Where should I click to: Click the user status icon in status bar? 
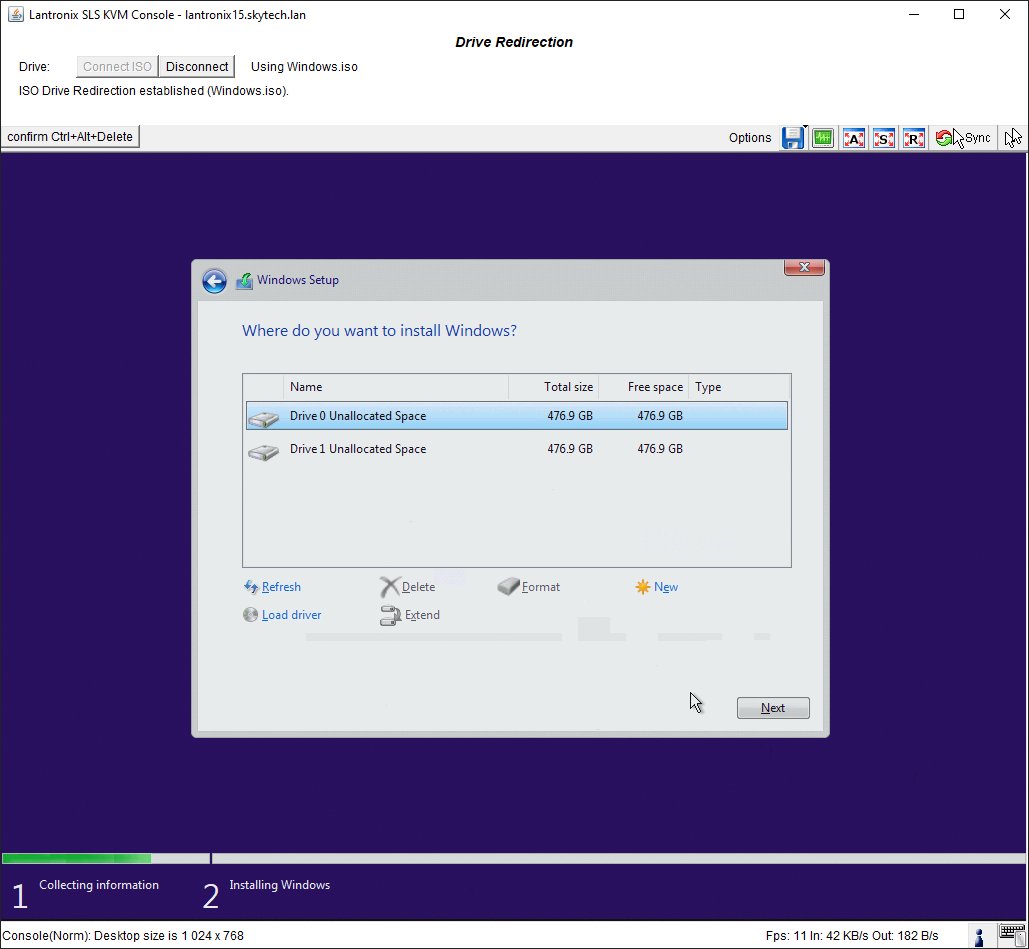click(980, 936)
